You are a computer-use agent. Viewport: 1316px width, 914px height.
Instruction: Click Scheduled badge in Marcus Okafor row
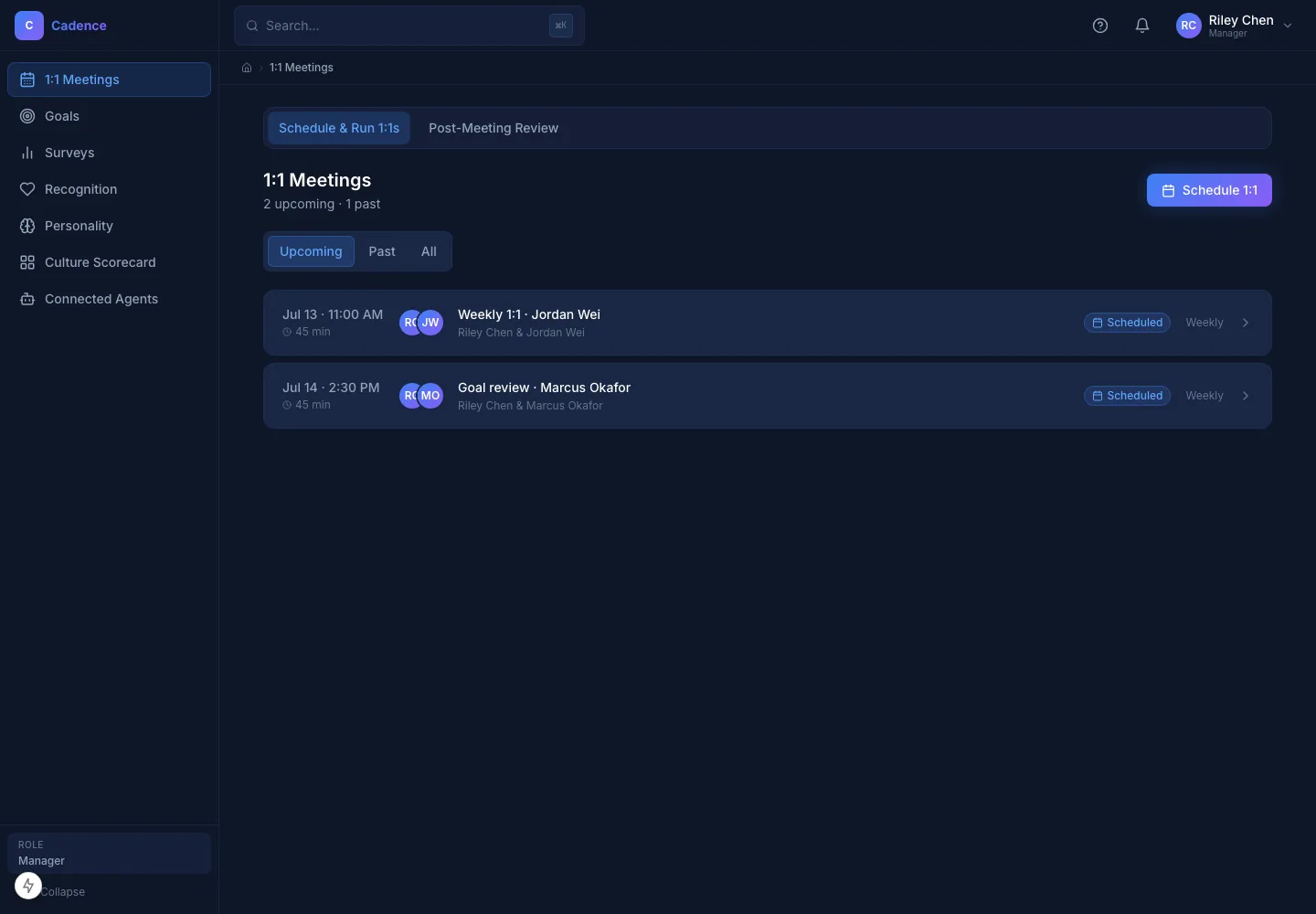(1127, 396)
